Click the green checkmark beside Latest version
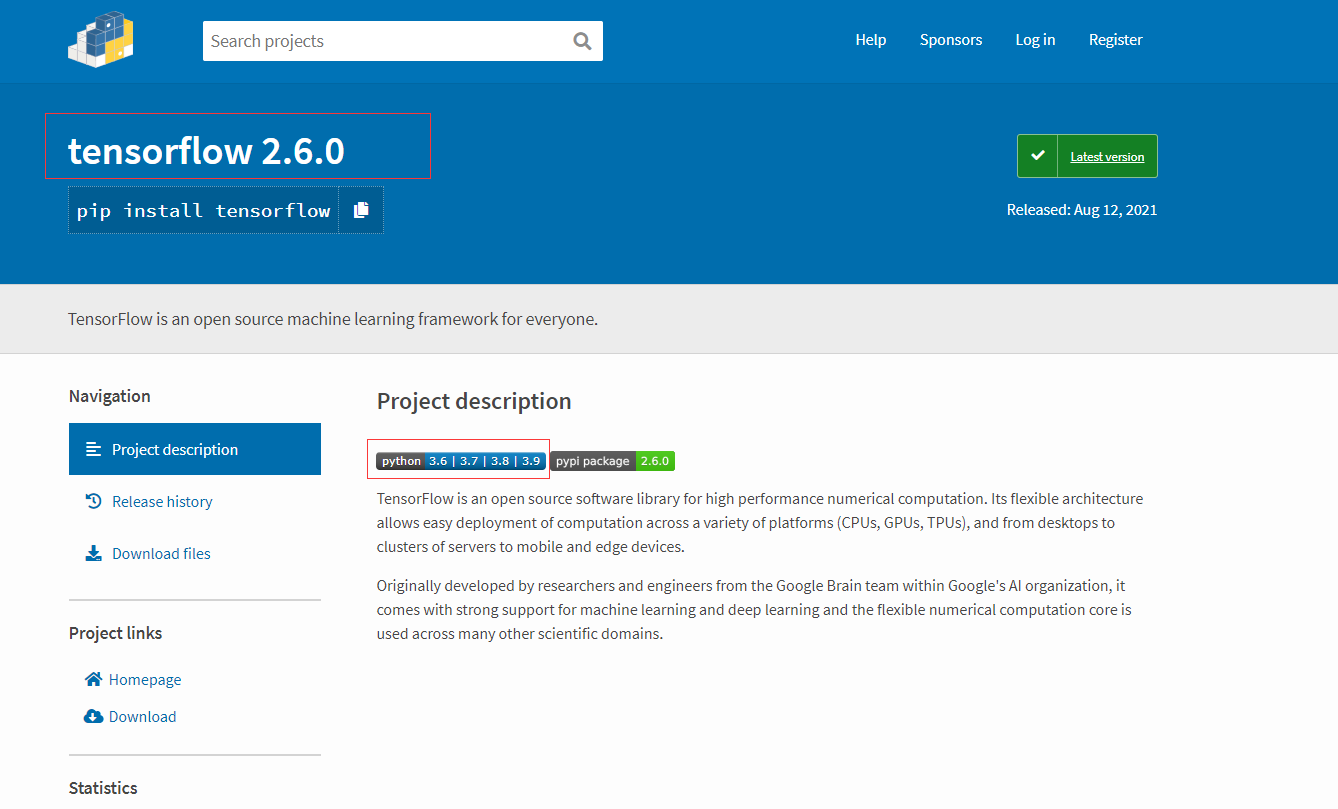This screenshot has width=1338, height=809. tap(1038, 156)
